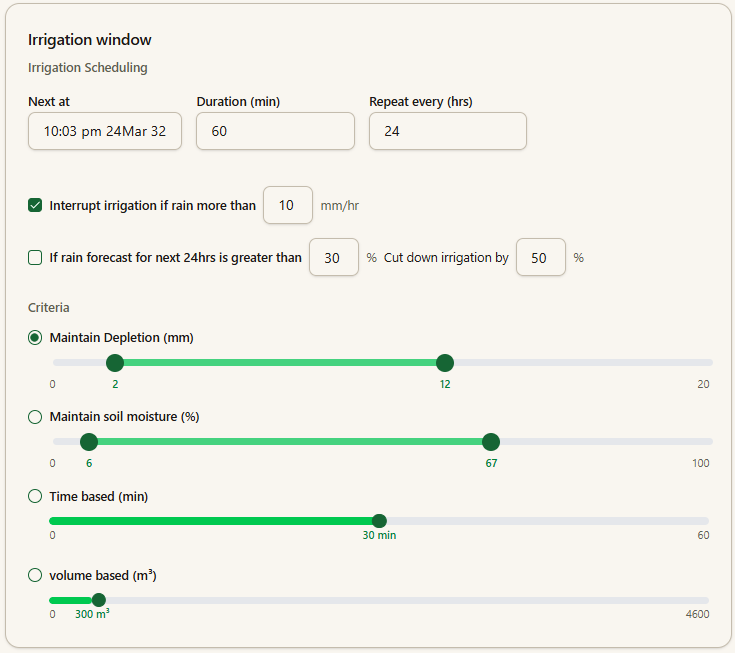
Task: Select the Time based (min) radio button
Action: [x=35, y=496]
